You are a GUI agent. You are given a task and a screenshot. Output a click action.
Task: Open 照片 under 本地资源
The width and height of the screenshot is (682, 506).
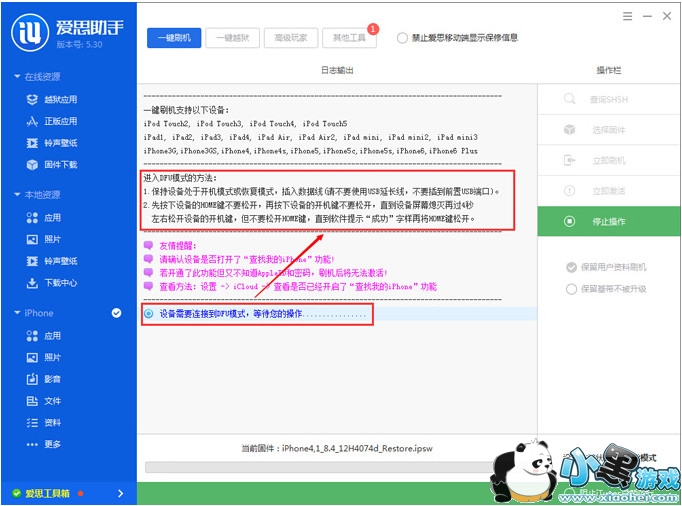(x=43, y=239)
